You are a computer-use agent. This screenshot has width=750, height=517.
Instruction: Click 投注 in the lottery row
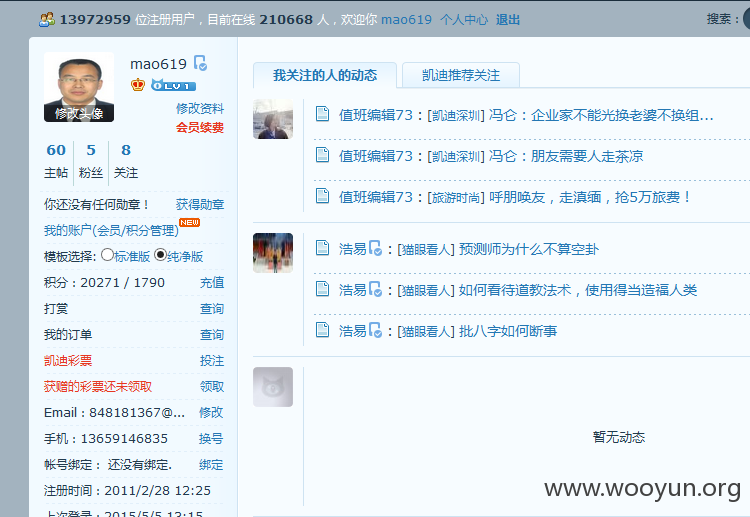[x=212, y=361]
